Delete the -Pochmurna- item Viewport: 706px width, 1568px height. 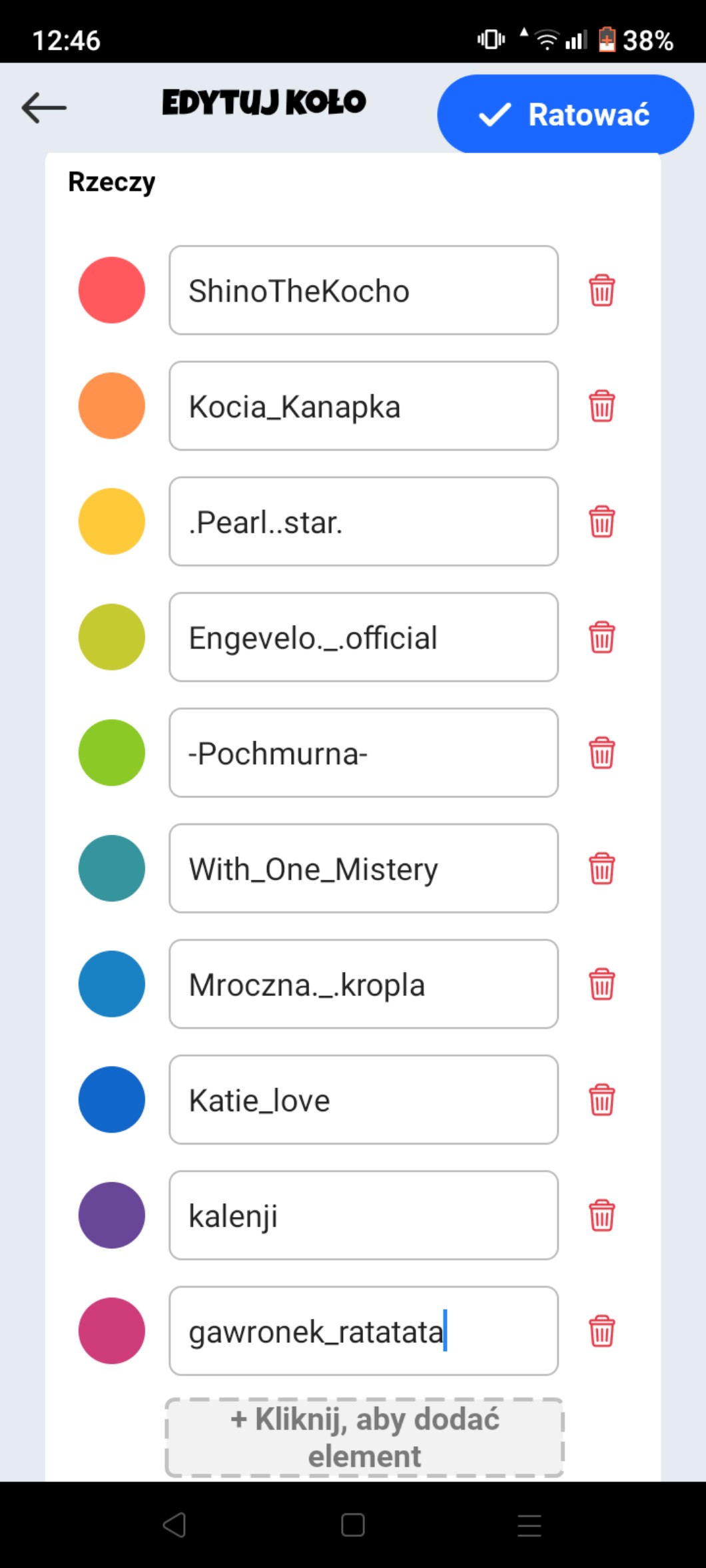pos(601,753)
